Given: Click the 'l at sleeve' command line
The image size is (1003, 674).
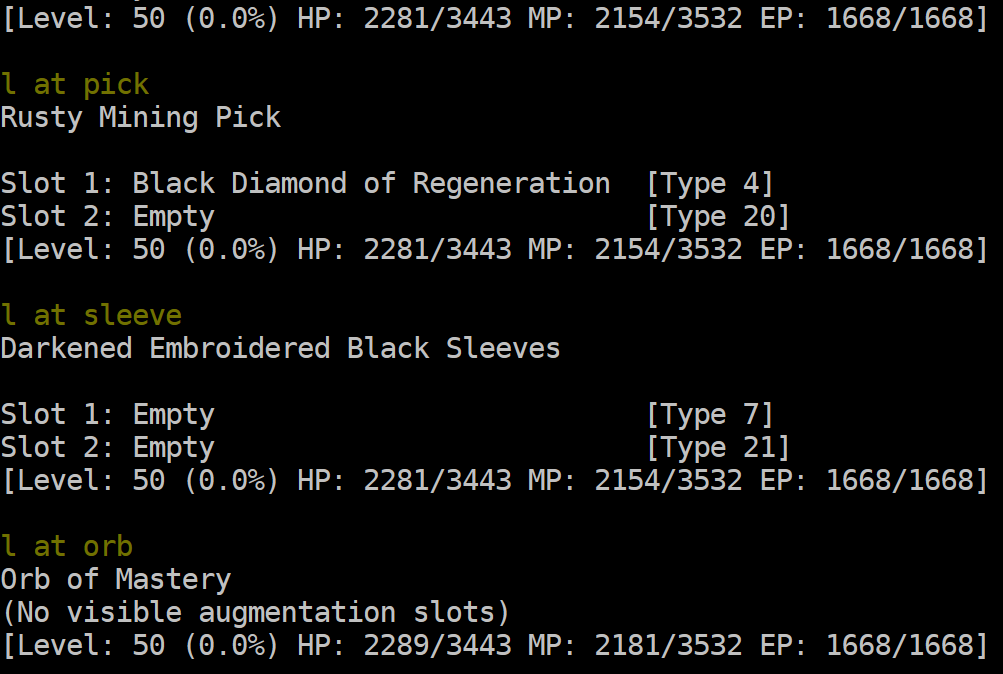Looking at the screenshot, I should (x=91, y=315).
